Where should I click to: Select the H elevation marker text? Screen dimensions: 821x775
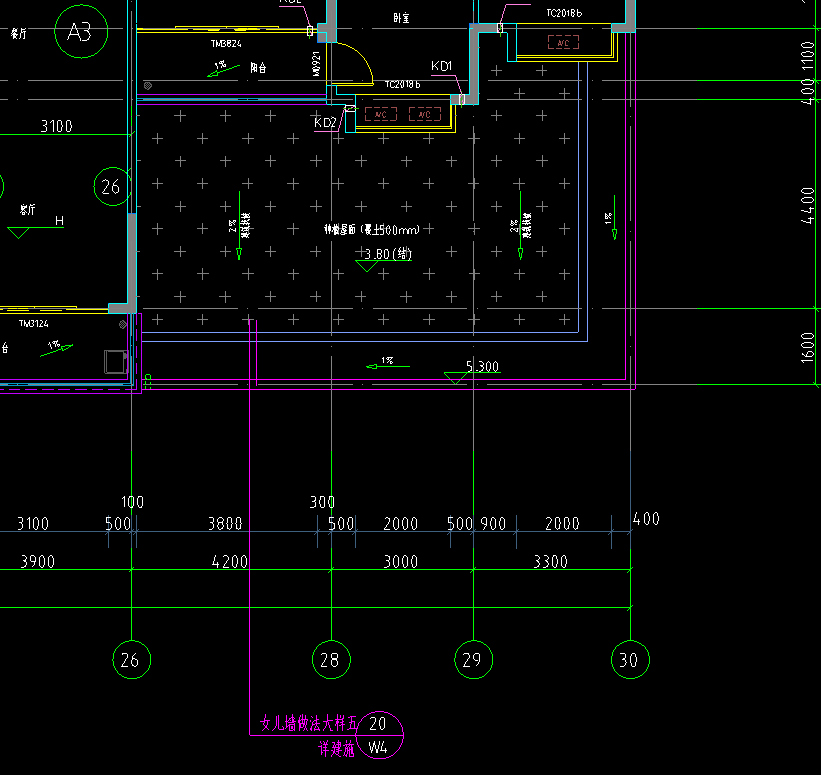click(x=59, y=221)
